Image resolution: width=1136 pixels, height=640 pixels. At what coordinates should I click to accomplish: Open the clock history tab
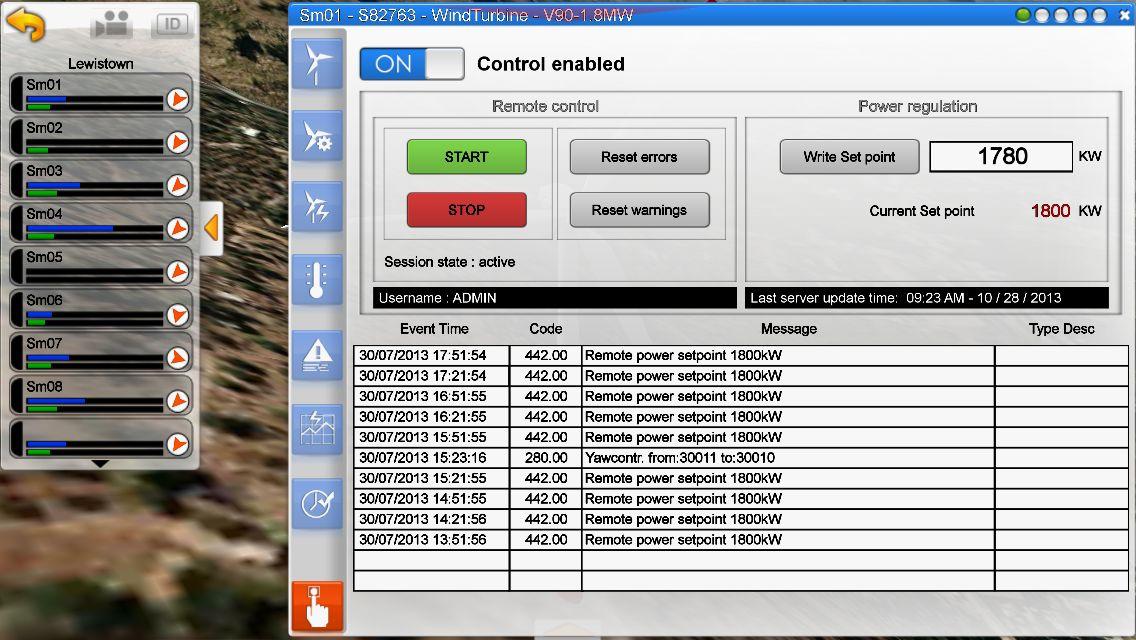point(317,503)
